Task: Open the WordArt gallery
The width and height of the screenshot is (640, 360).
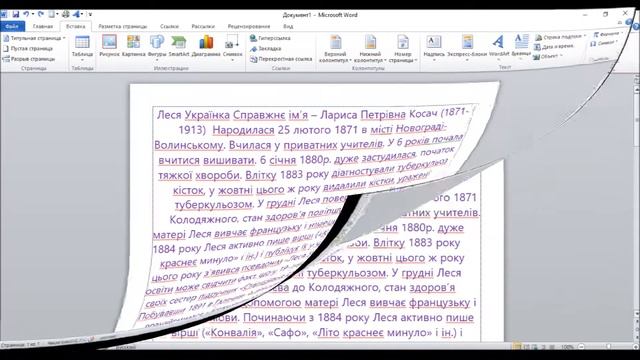Action: pyautogui.click(x=499, y=46)
